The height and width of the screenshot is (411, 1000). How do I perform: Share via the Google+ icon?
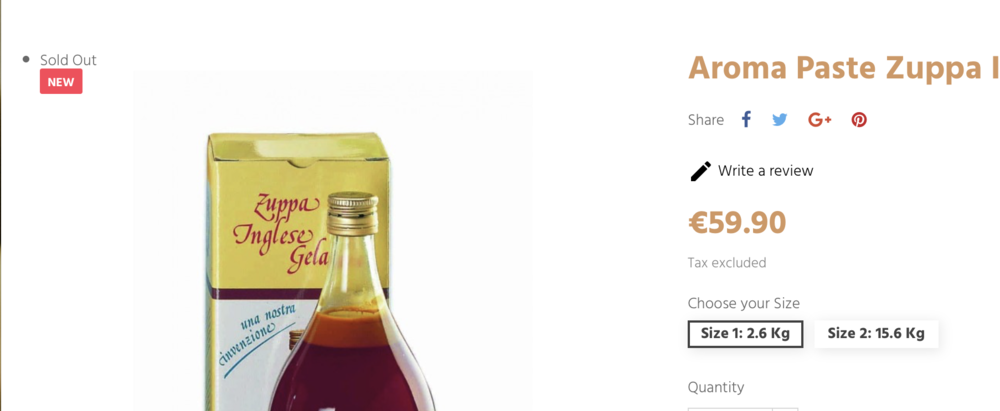coord(820,120)
